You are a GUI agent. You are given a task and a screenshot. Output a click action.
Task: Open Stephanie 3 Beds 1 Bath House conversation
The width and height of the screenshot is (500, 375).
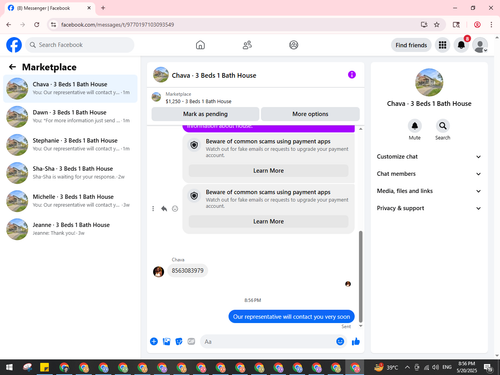pos(70,145)
